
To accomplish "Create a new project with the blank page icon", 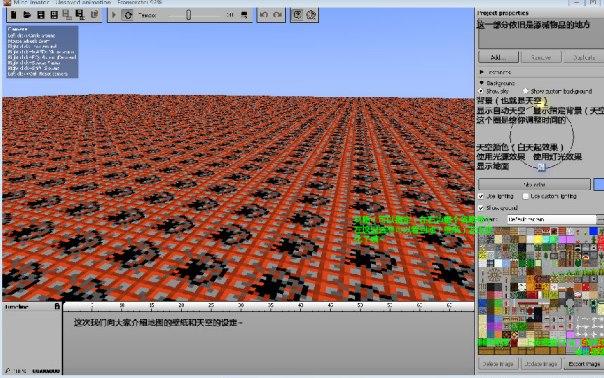I will pyautogui.click(x=14, y=15).
